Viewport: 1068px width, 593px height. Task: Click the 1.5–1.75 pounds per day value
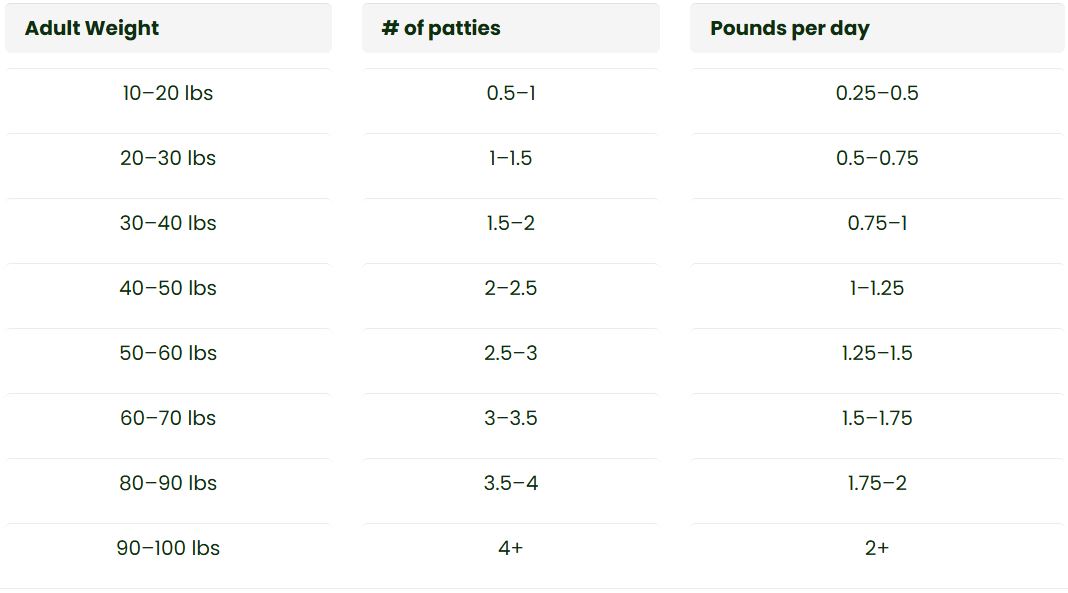tap(877, 418)
